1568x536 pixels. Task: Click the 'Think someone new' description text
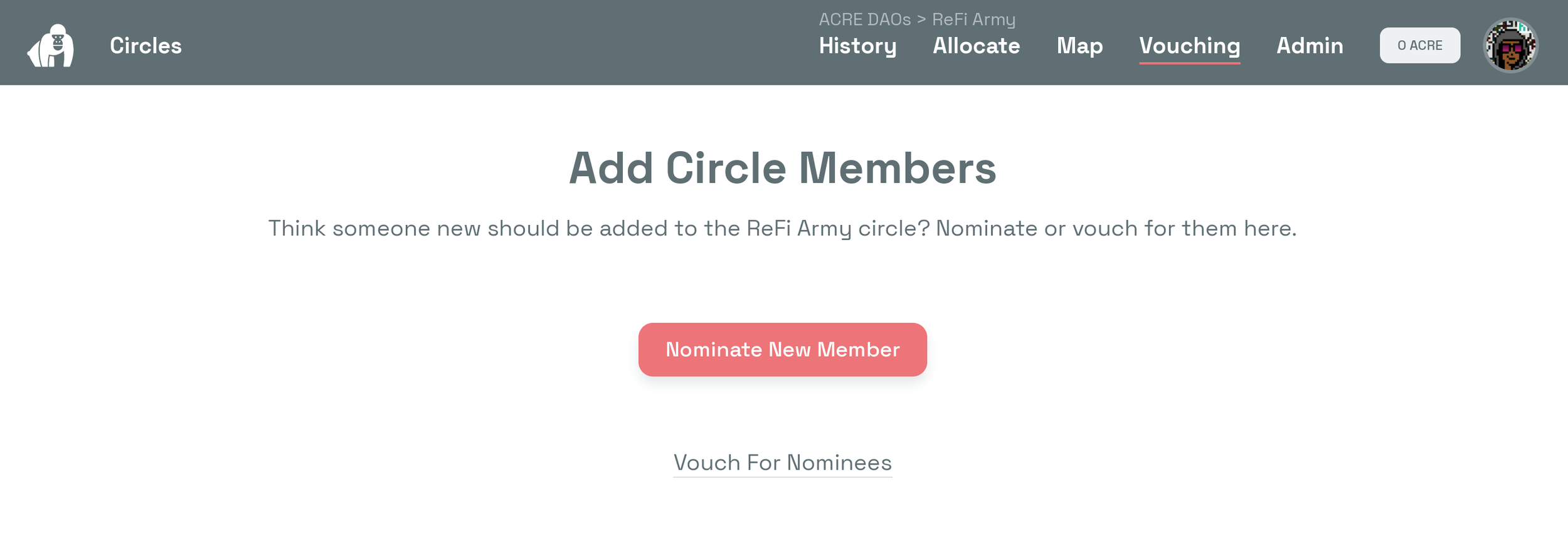coord(782,228)
